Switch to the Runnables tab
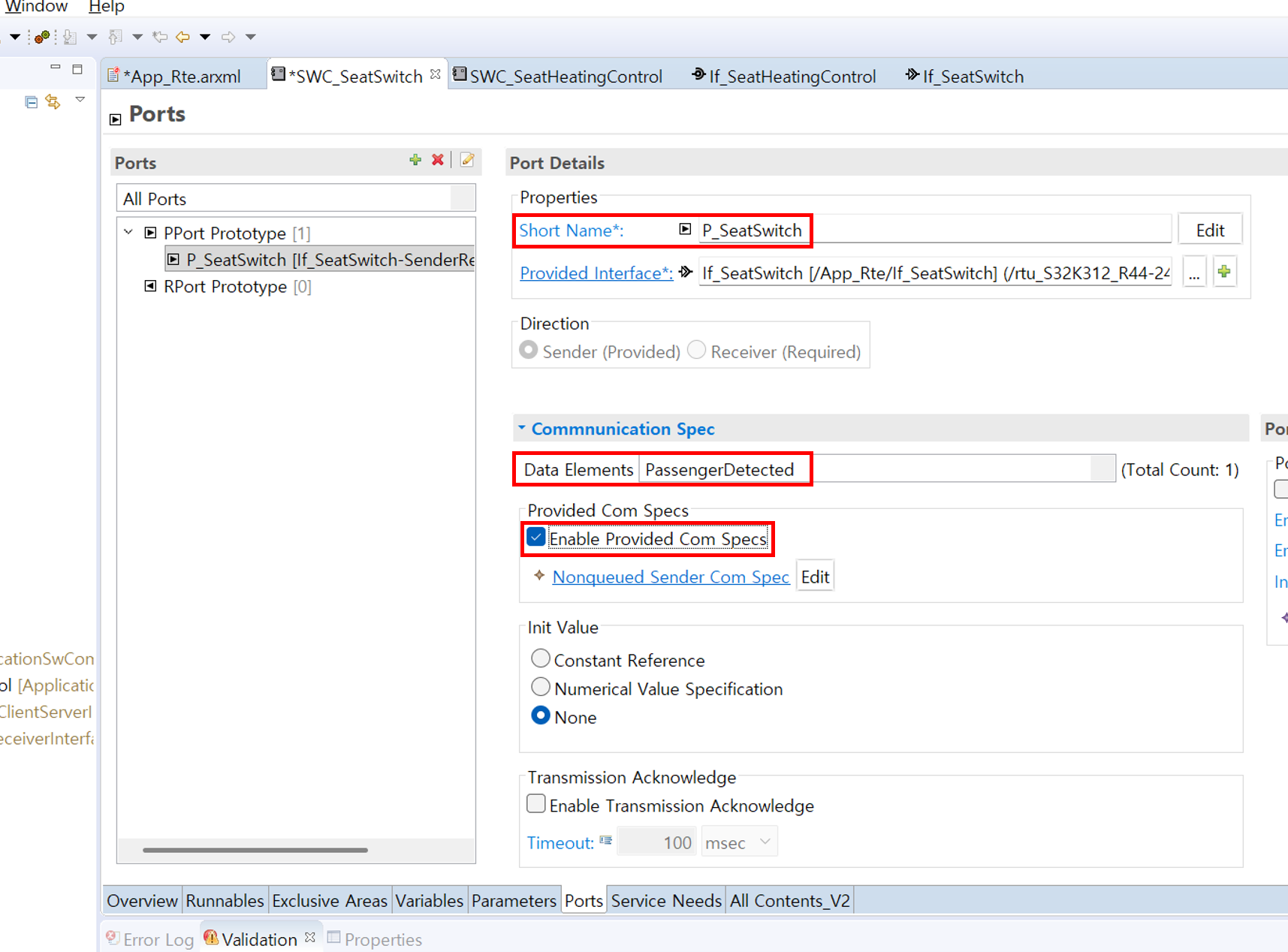 225,900
